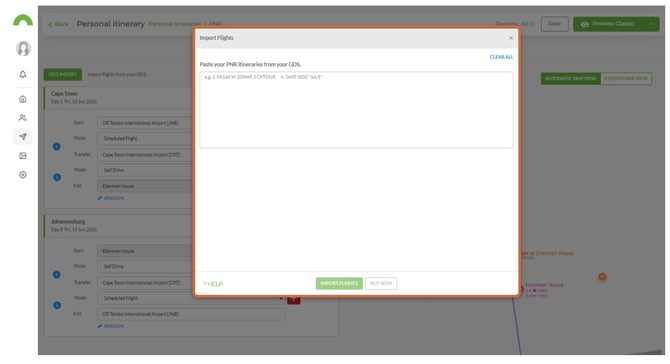The image size is (670, 364).
Task: Toggle Johannesburg directions checkbox
Action: pos(111,326)
